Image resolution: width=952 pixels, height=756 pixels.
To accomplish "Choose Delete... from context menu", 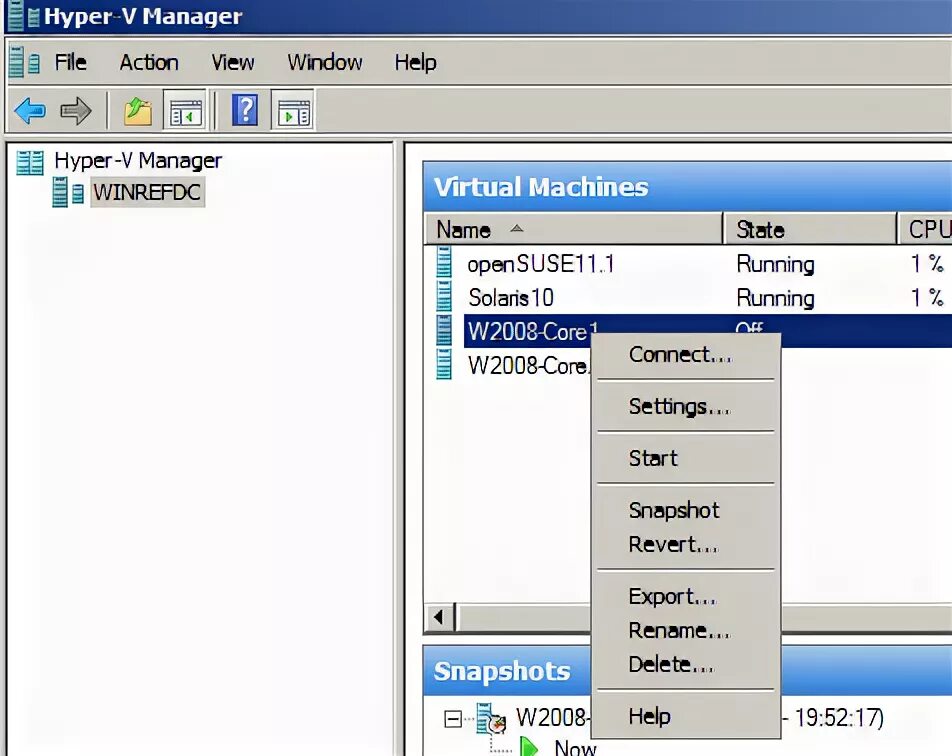I will pos(685,665).
